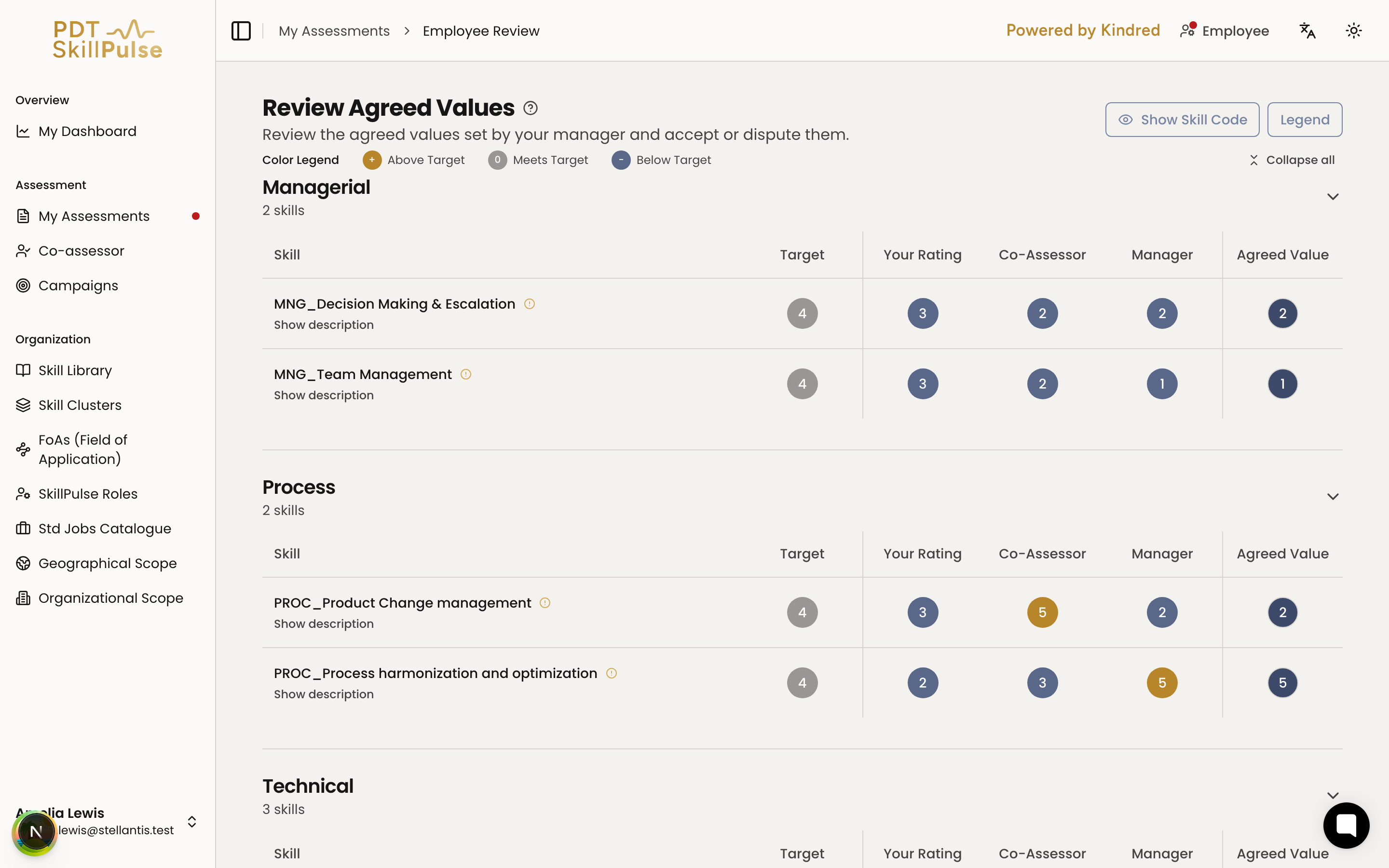1389x868 pixels.
Task: Collapse the Process section chevron
Action: point(1333,497)
